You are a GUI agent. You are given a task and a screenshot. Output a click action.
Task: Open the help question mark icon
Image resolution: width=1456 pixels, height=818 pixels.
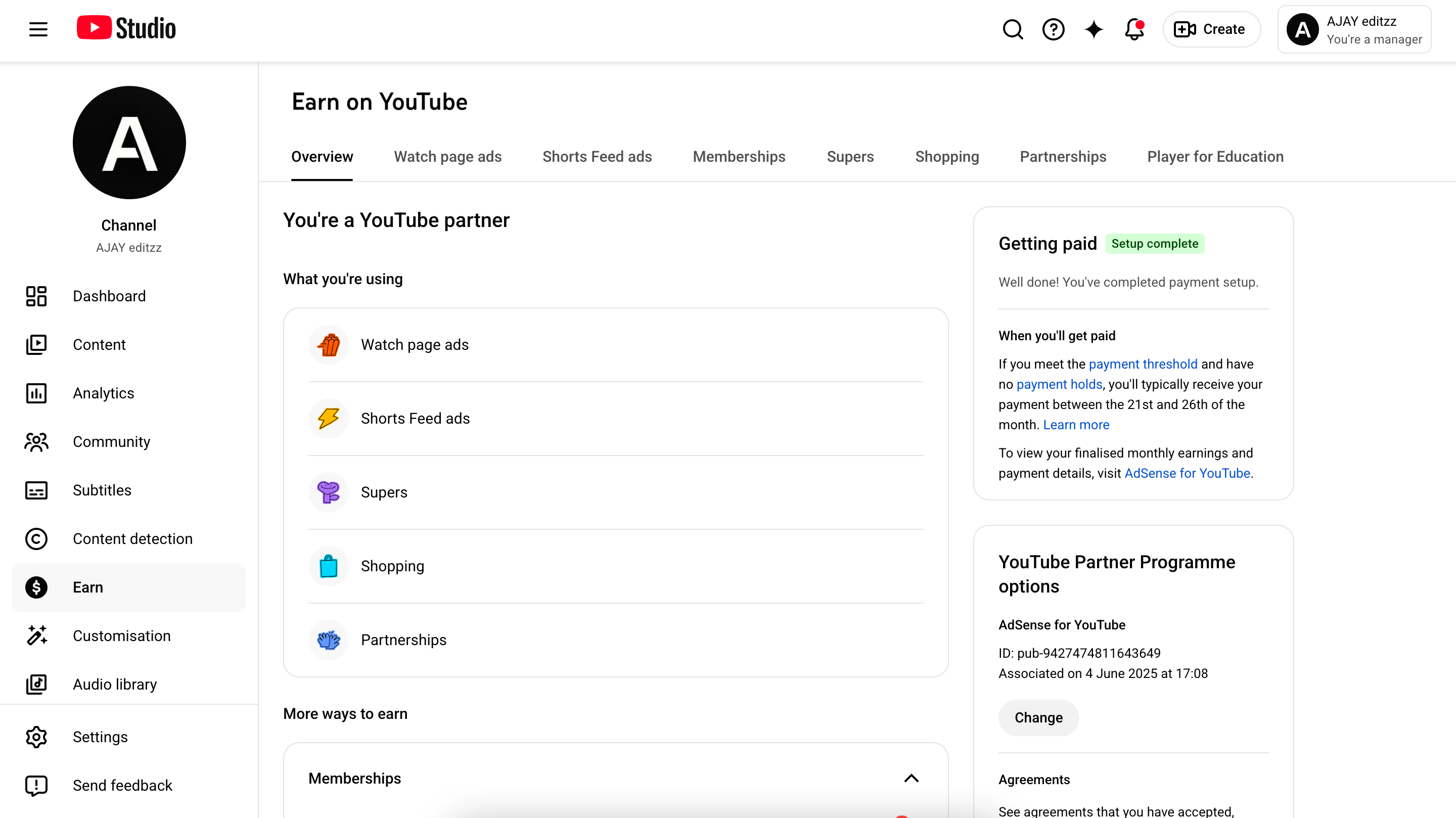click(x=1053, y=29)
